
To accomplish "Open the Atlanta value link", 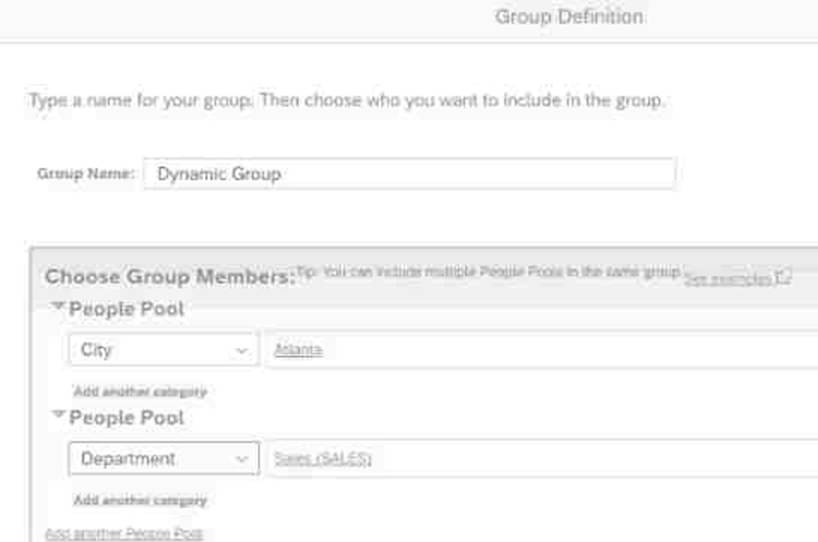I will 298,350.
